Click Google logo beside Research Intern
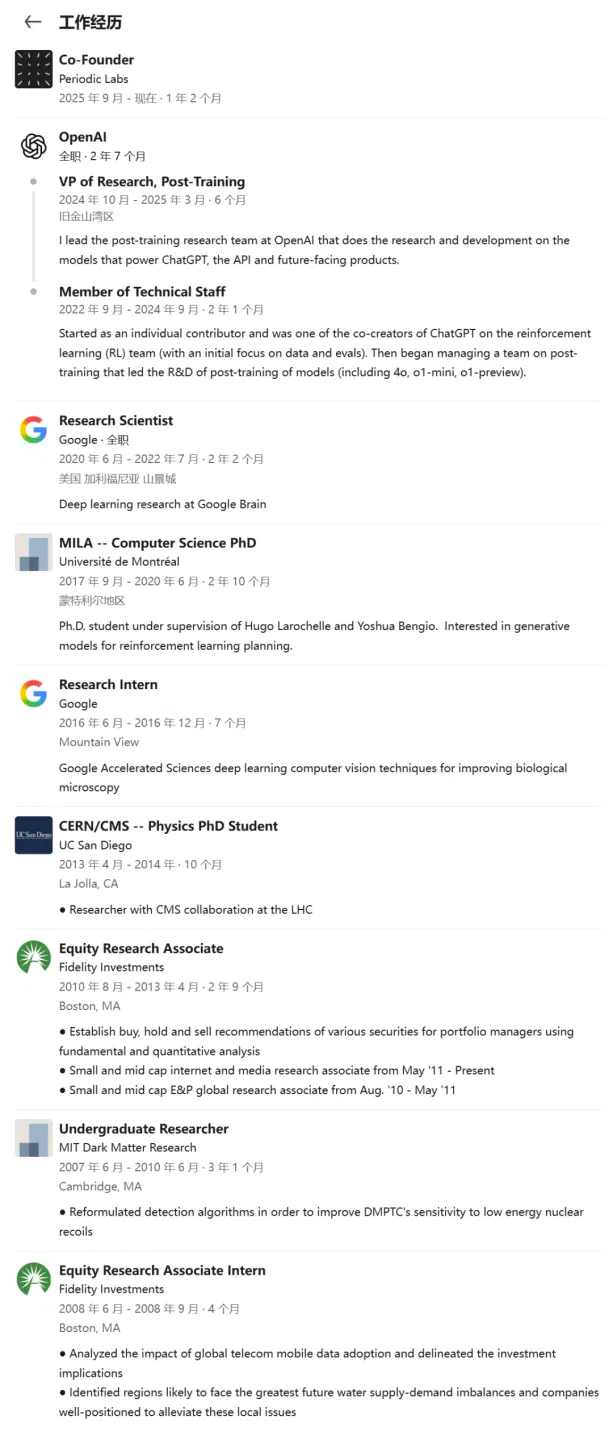The width and height of the screenshot is (613, 1440). (34, 694)
